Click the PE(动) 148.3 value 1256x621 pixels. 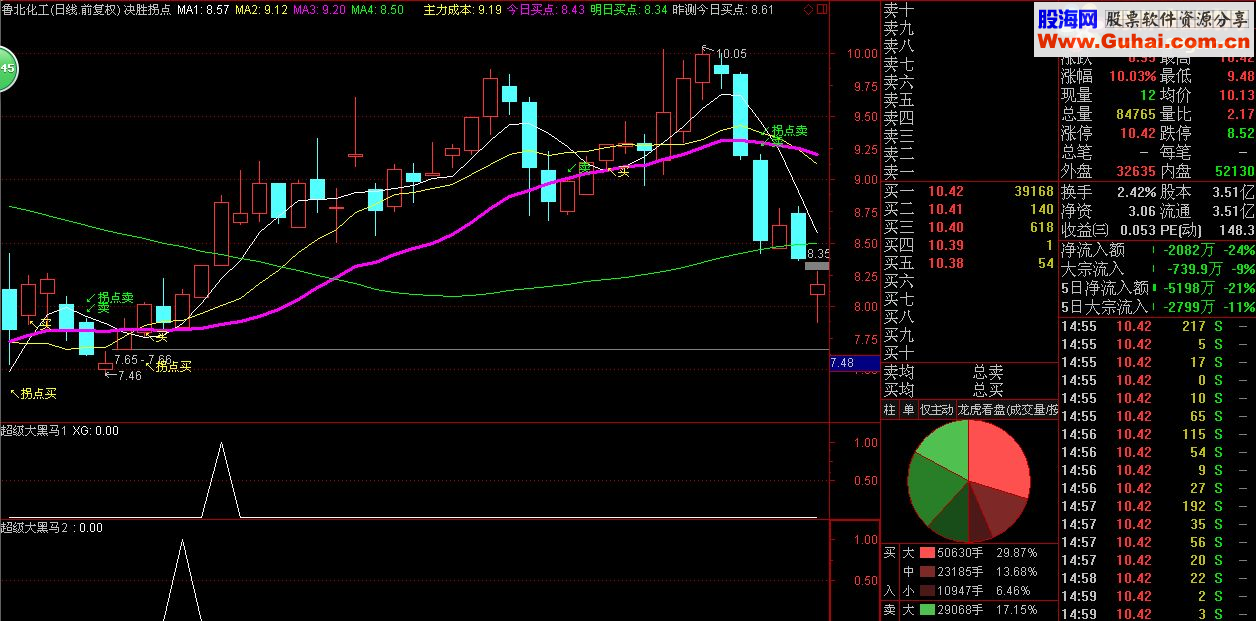point(1235,230)
